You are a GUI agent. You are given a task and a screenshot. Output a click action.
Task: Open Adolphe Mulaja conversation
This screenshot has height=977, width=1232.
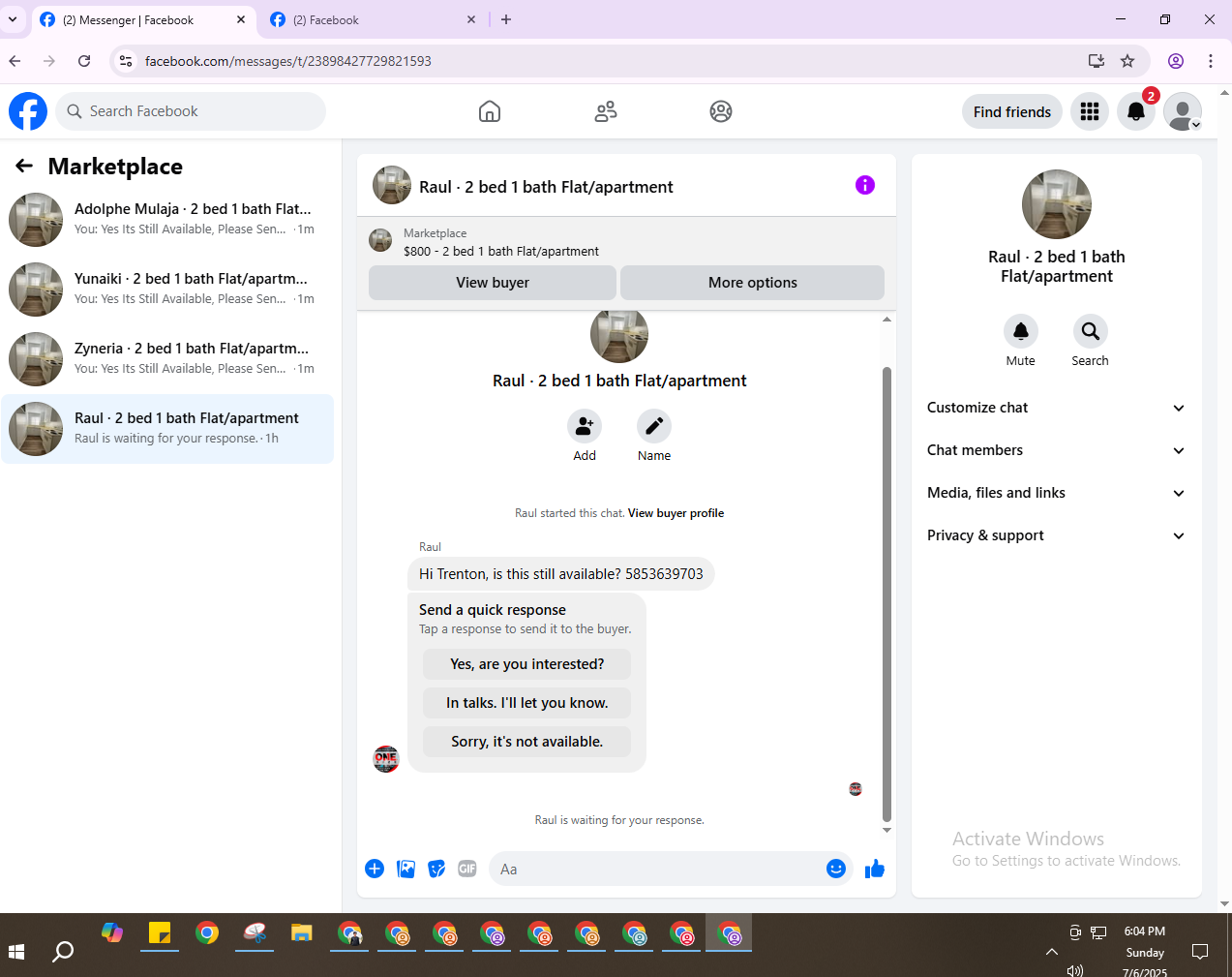(x=167, y=220)
